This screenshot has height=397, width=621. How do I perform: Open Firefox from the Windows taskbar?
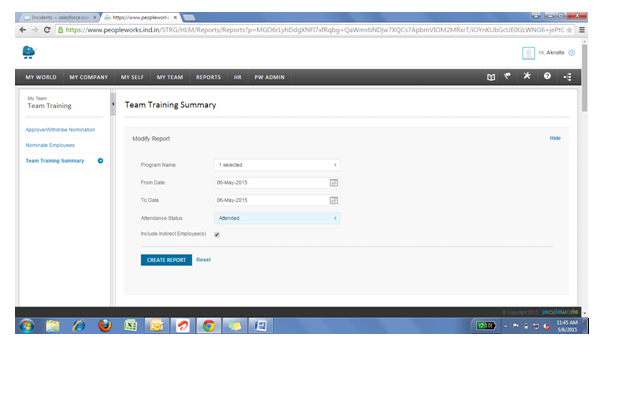pyautogui.click(x=105, y=326)
